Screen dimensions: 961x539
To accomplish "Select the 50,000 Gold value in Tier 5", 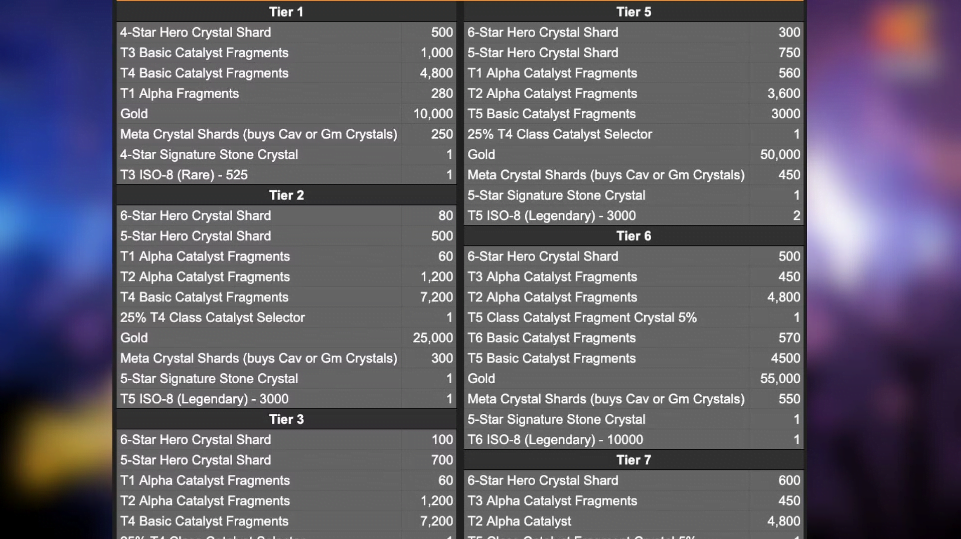I will [777, 155].
